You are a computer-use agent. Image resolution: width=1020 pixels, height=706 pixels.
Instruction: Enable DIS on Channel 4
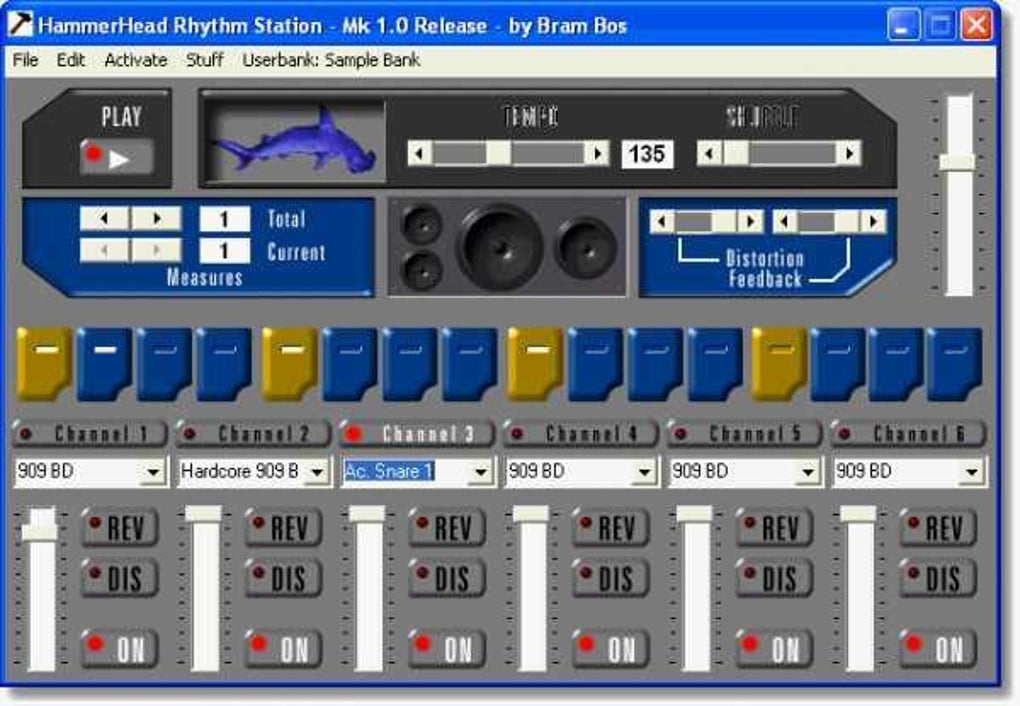[x=610, y=578]
